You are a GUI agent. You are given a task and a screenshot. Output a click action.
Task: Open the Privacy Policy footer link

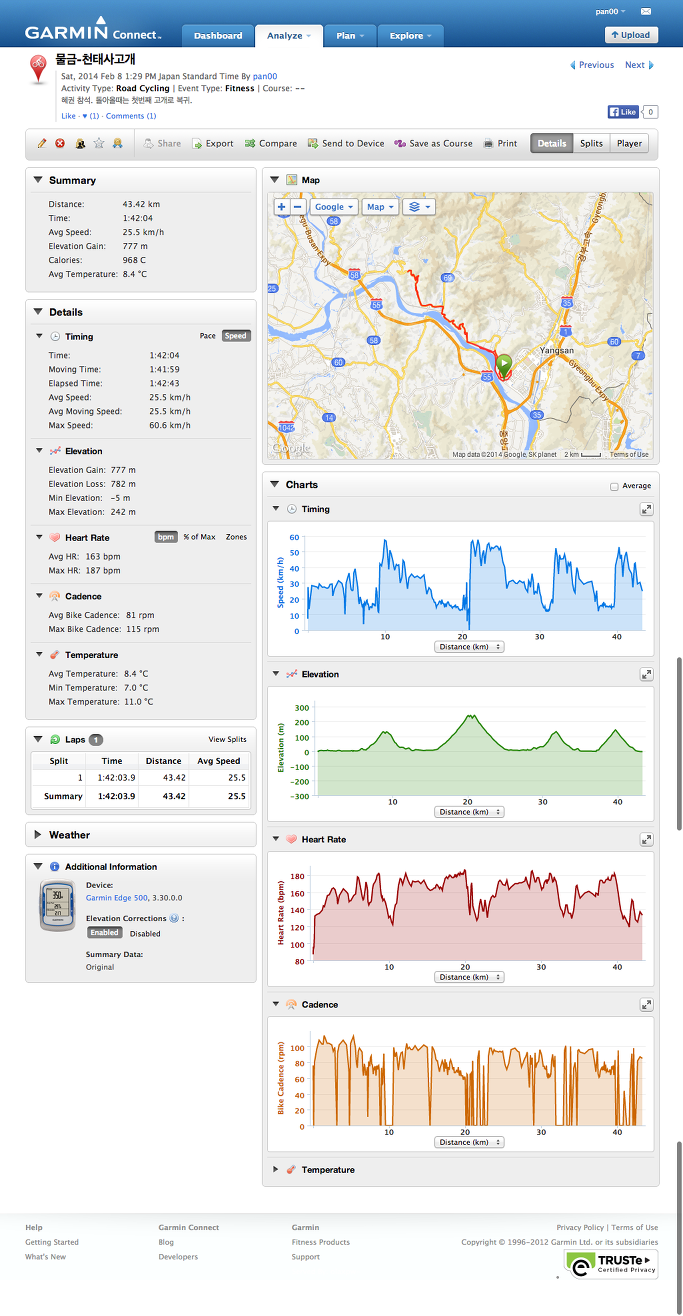coord(580,1227)
